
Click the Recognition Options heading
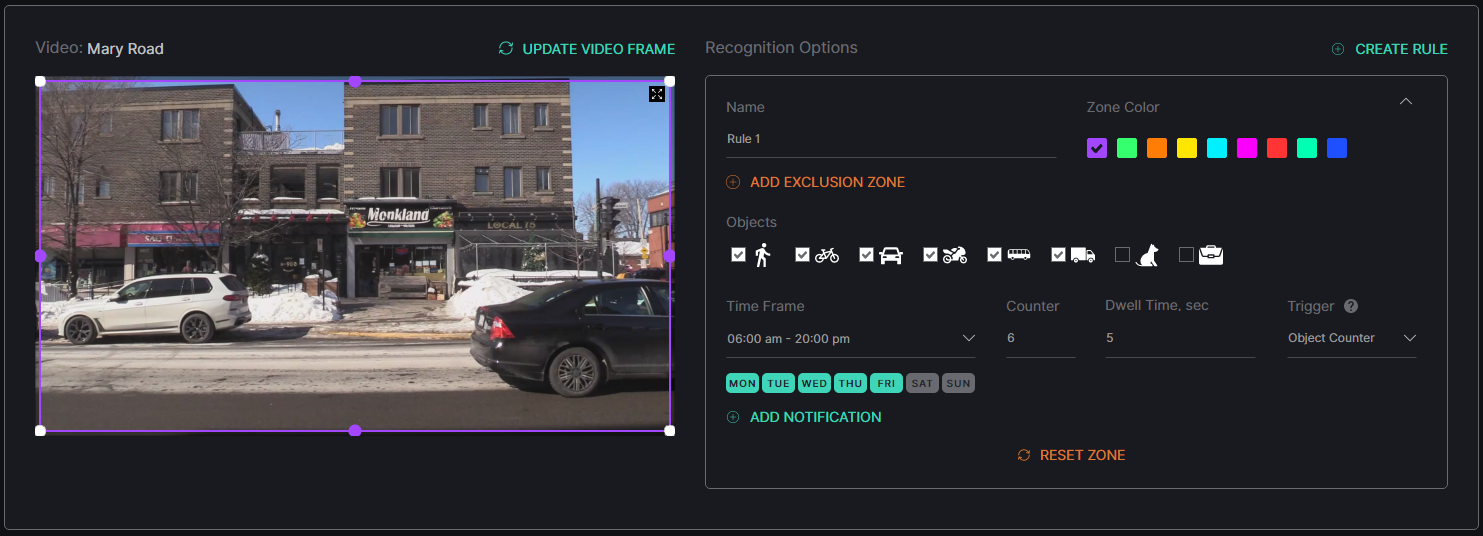(x=781, y=48)
